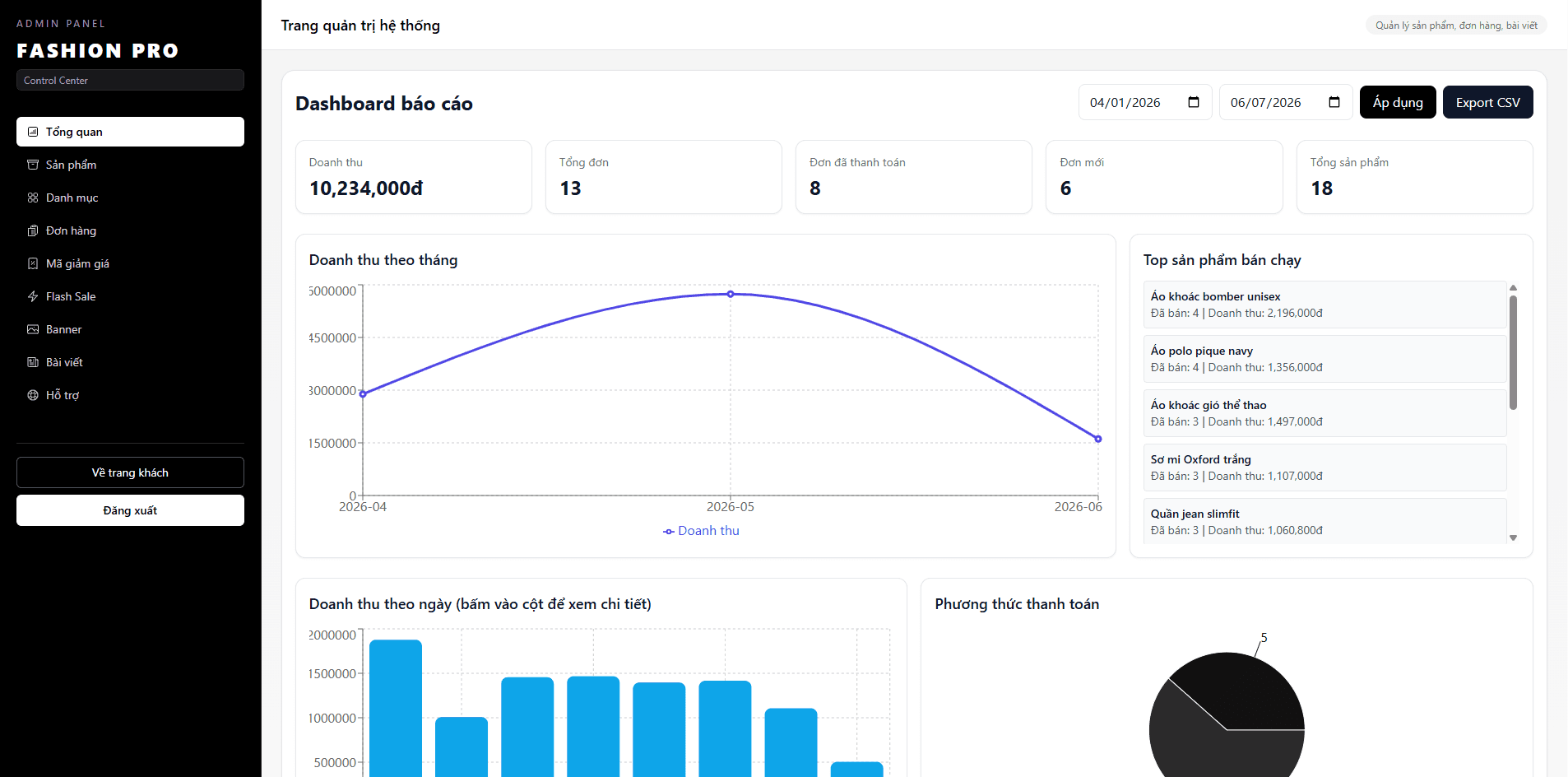Open calendar picker for start date 04/01/2026
Viewport: 1568px width, 777px height.
[1194, 102]
